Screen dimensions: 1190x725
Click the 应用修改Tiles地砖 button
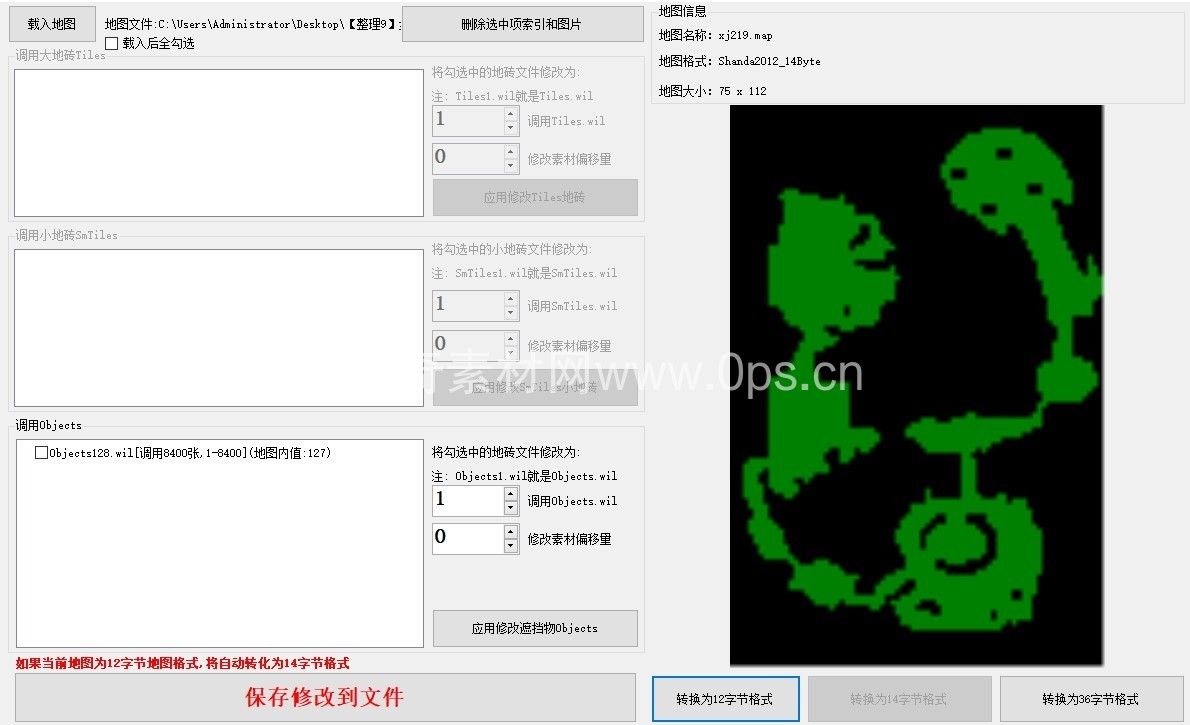pos(534,198)
